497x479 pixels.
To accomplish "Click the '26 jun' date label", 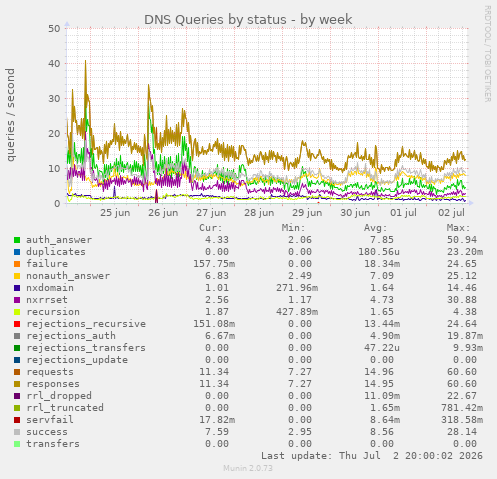I will (x=163, y=213).
